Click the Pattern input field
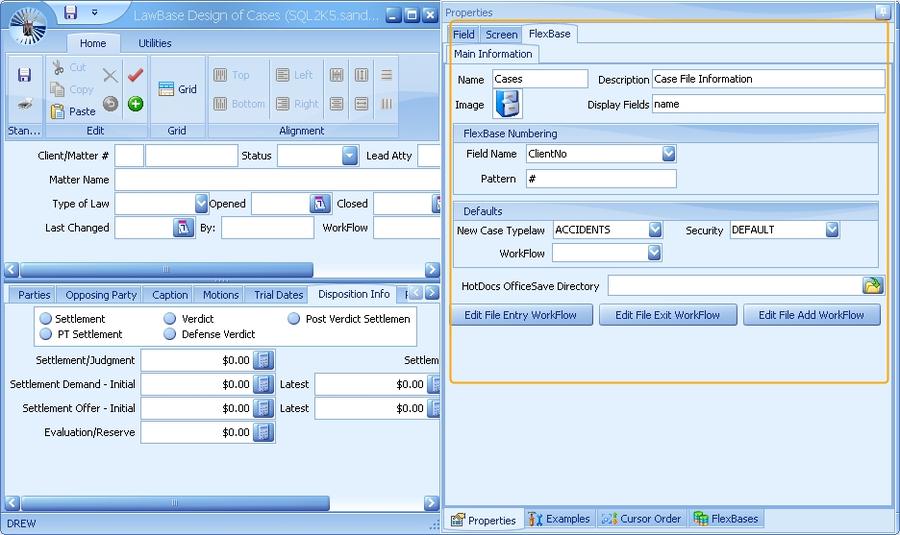 click(601, 179)
